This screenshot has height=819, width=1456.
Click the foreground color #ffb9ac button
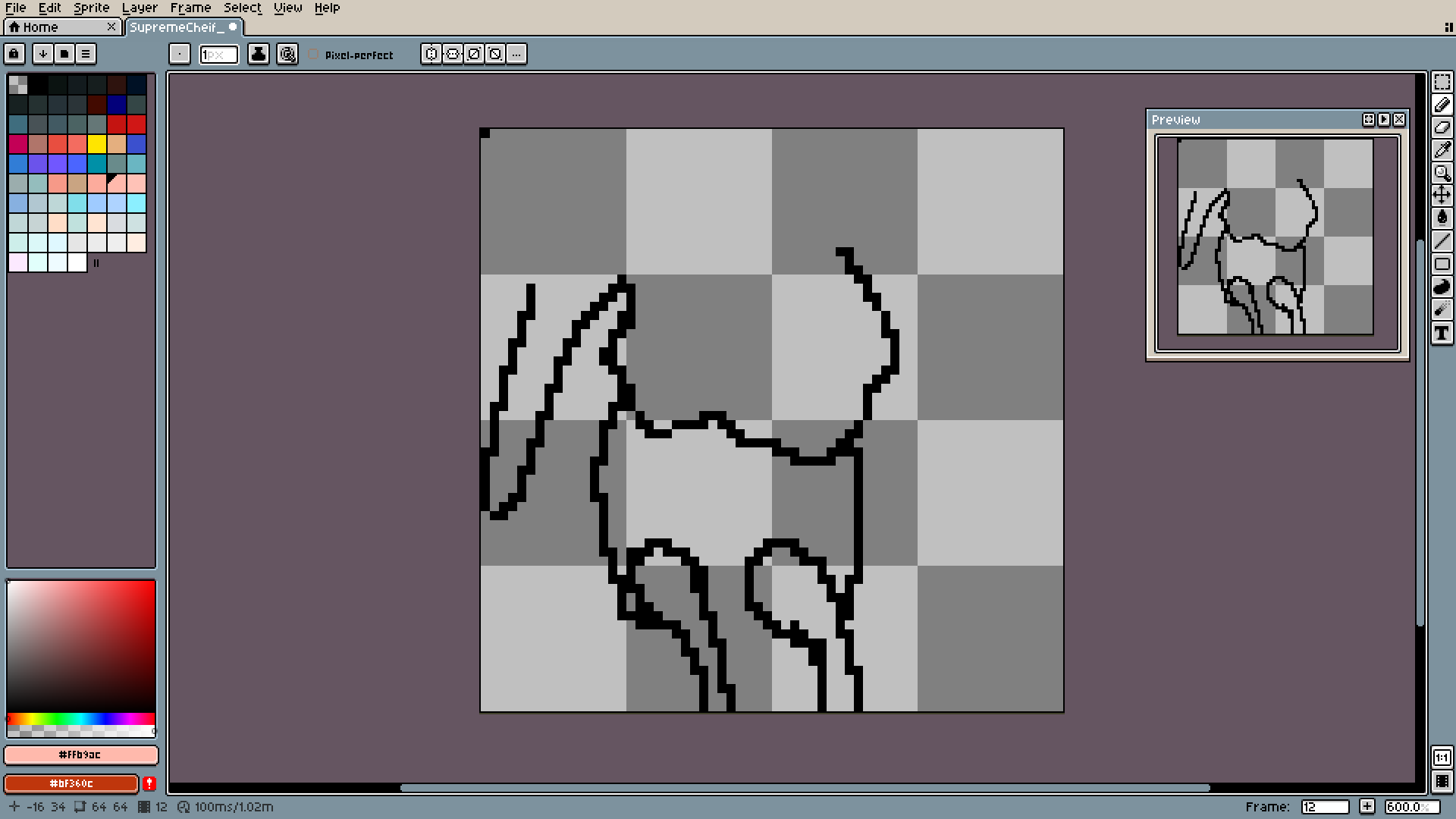tap(80, 755)
